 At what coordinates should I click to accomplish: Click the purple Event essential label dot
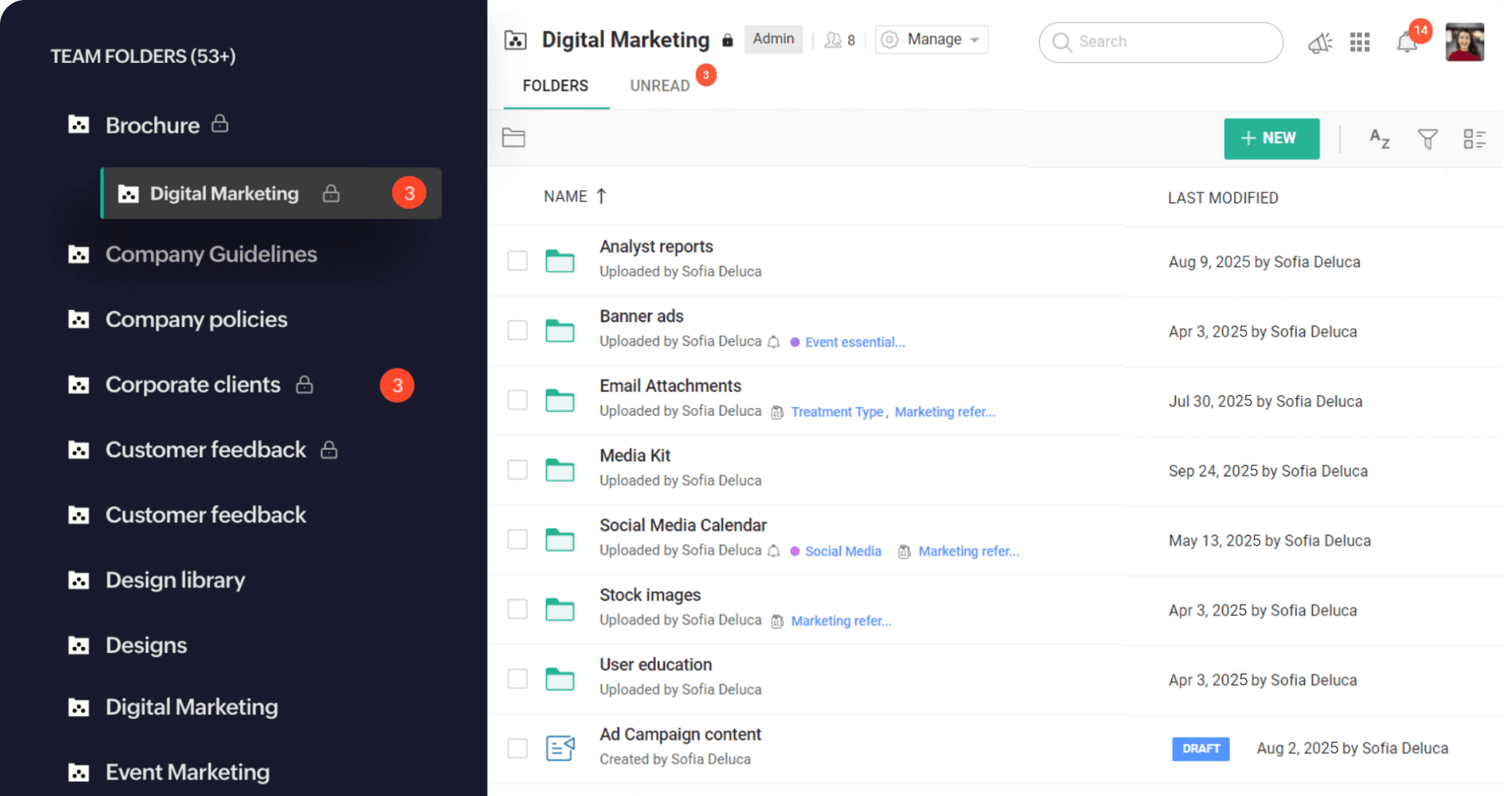[795, 342]
